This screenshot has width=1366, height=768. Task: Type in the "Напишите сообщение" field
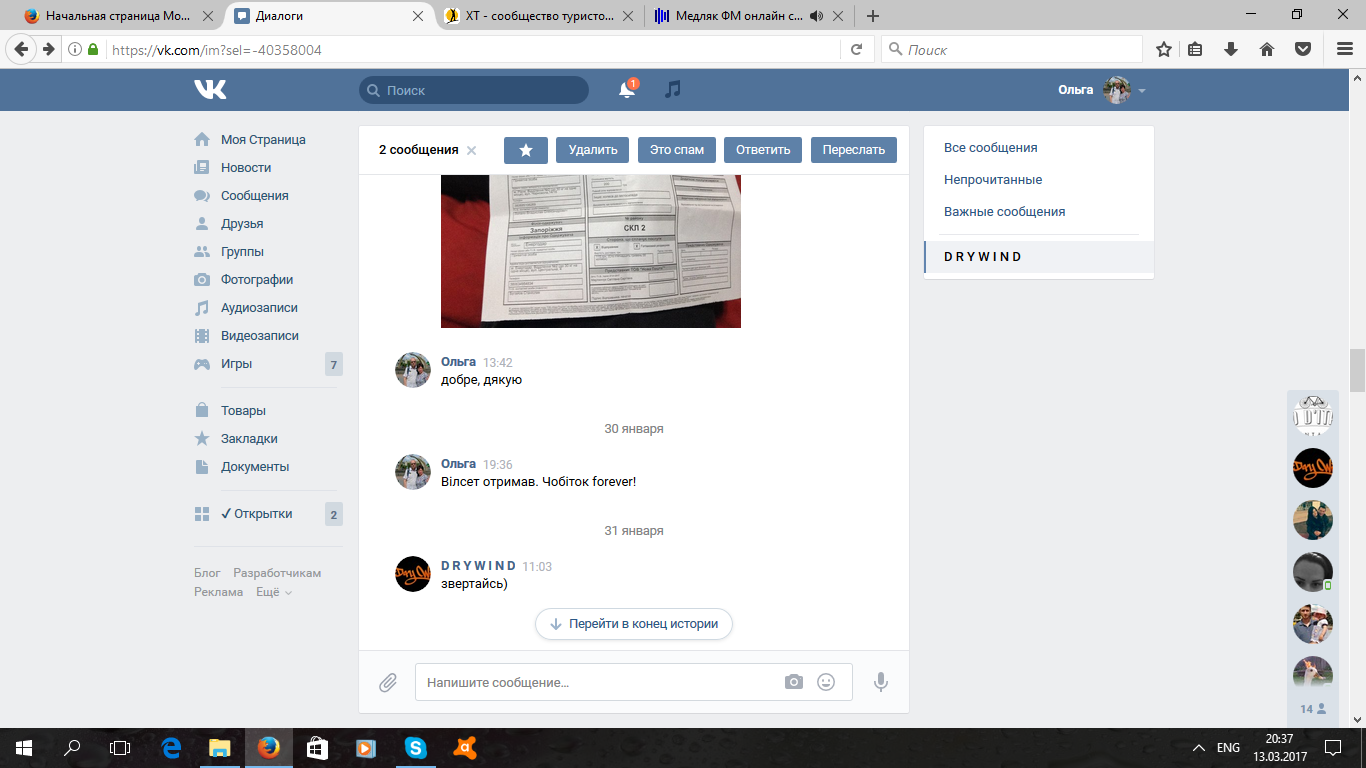coord(600,682)
